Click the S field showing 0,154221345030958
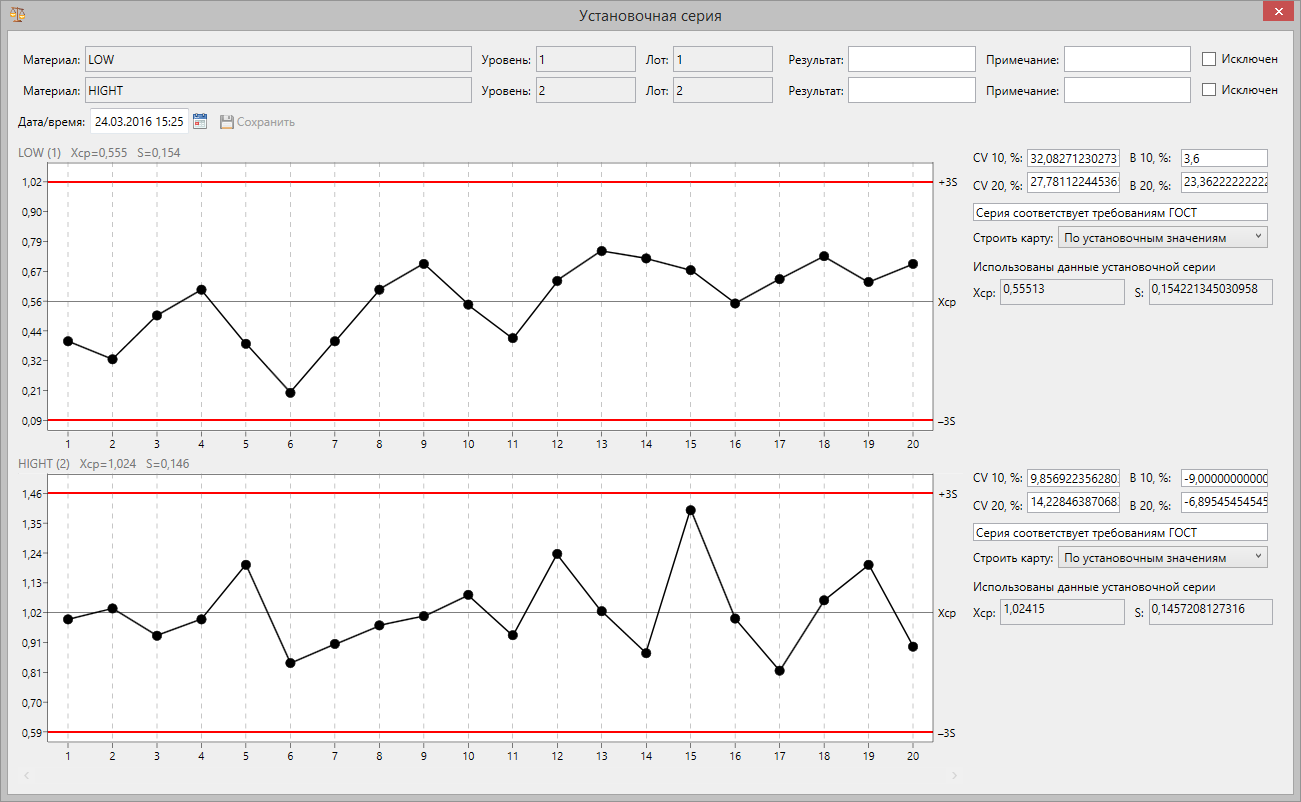This screenshot has width=1301, height=802. point(1210,292)
